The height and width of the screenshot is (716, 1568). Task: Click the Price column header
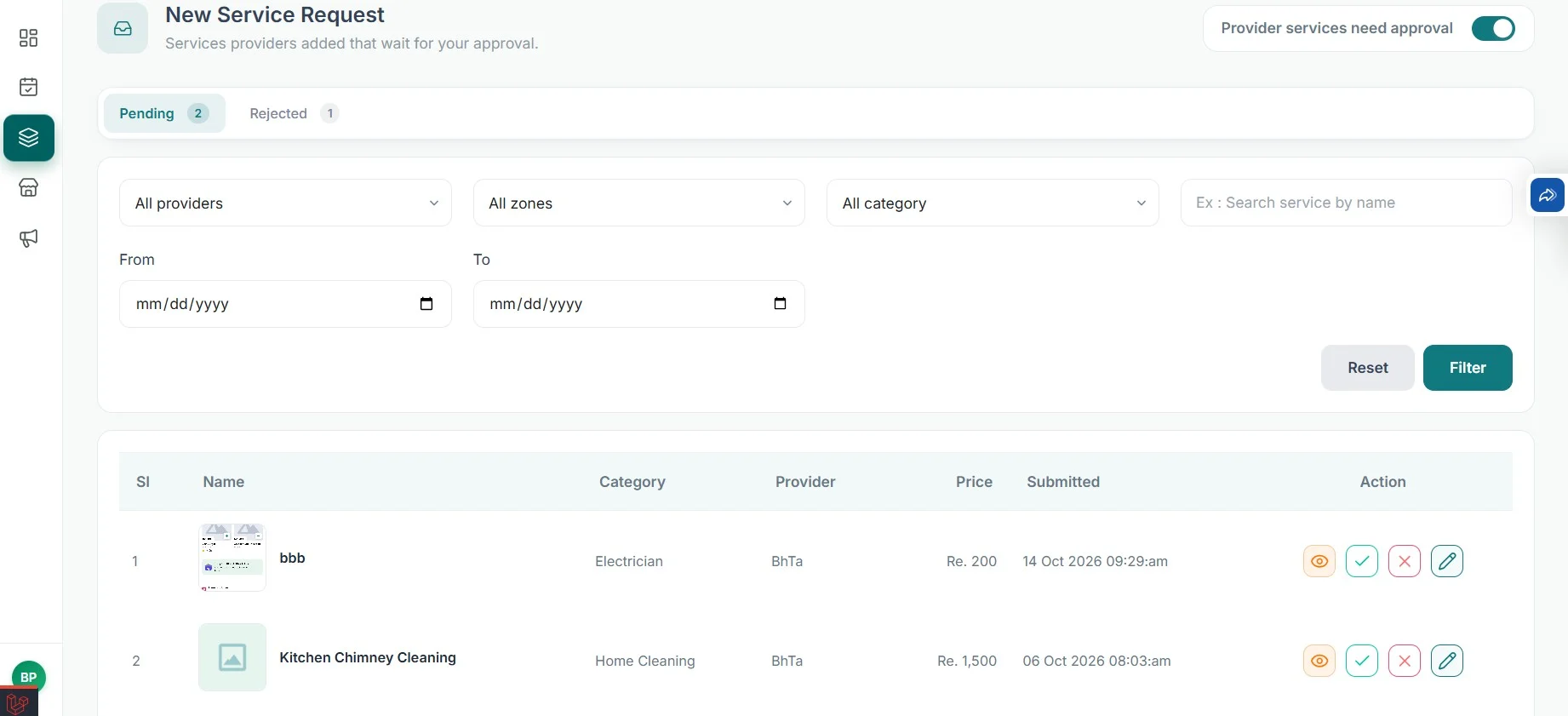(974, 482)
